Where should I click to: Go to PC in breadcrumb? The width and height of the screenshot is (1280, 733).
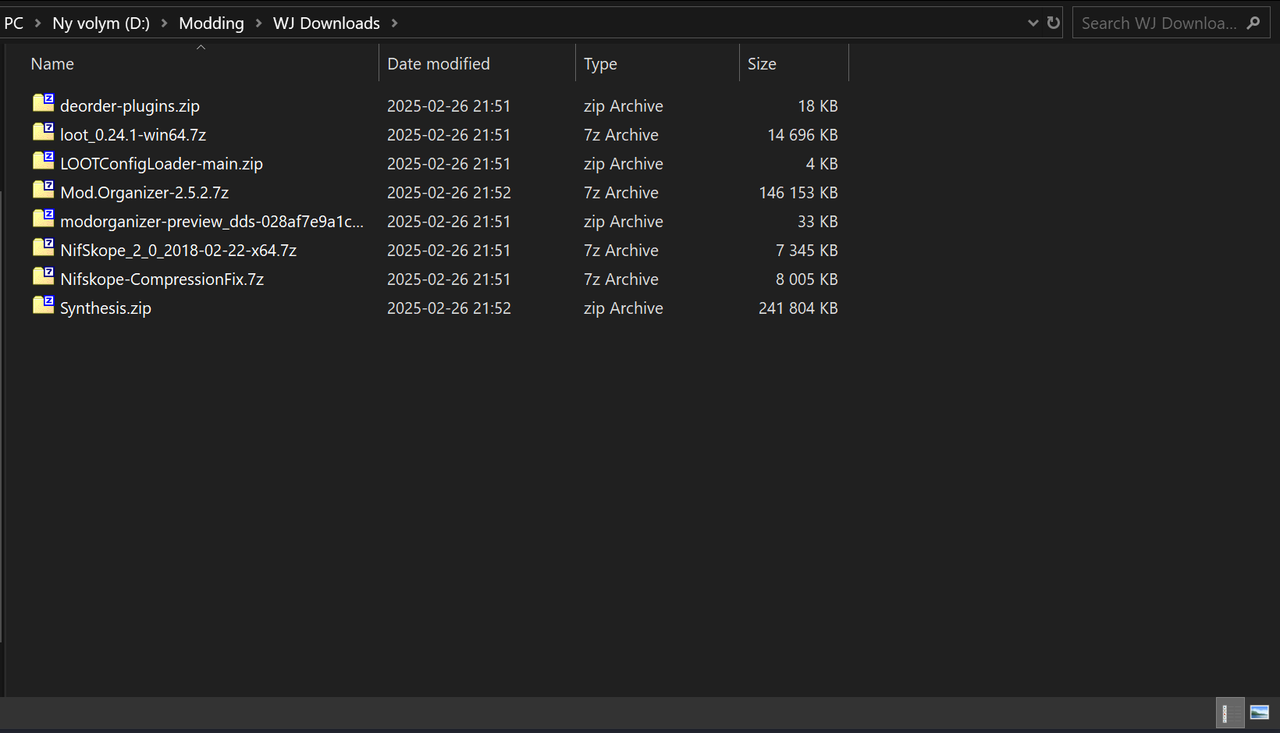pyautogui.click(x=14, y=23)
